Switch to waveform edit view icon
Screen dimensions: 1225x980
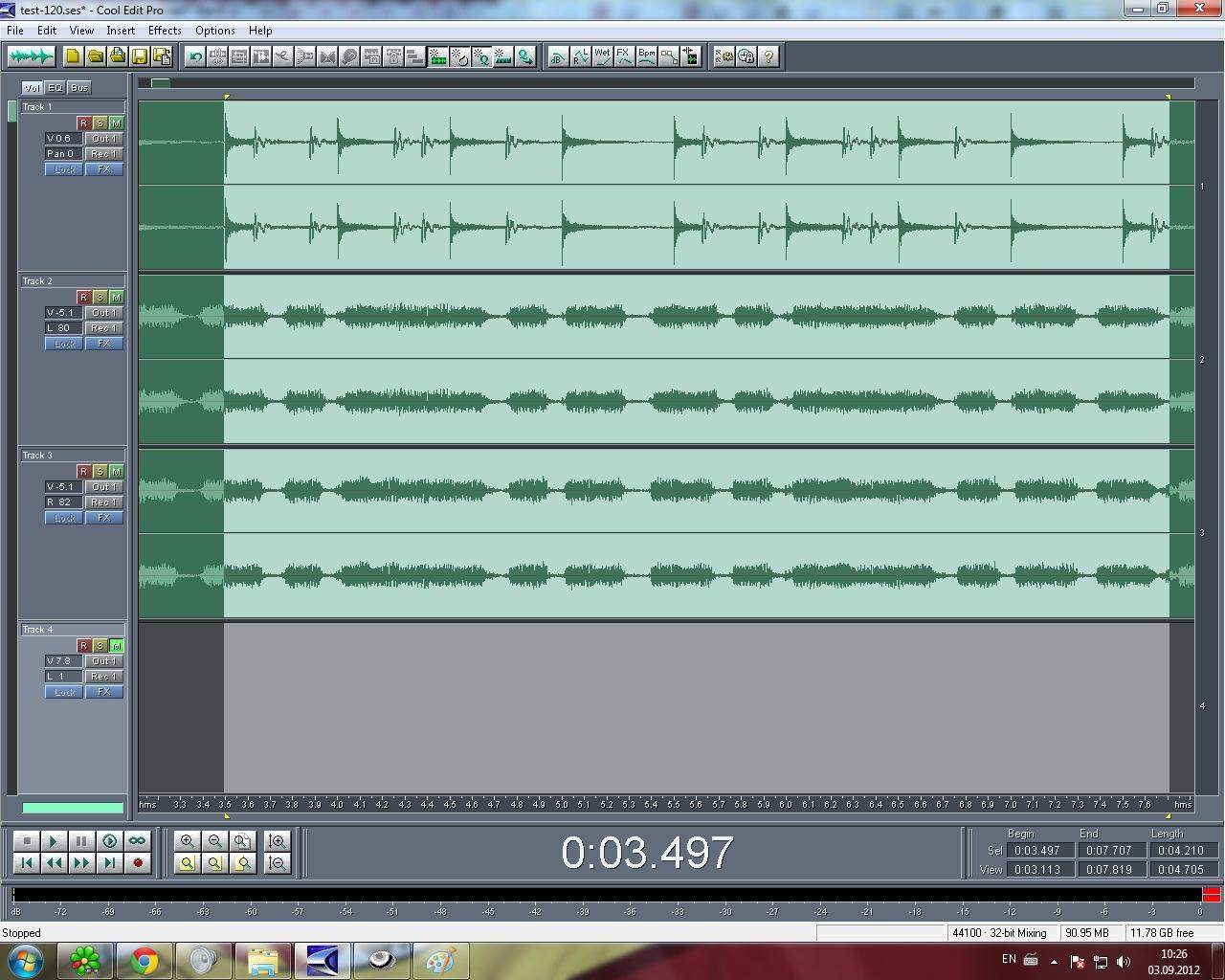coord(31,56)
